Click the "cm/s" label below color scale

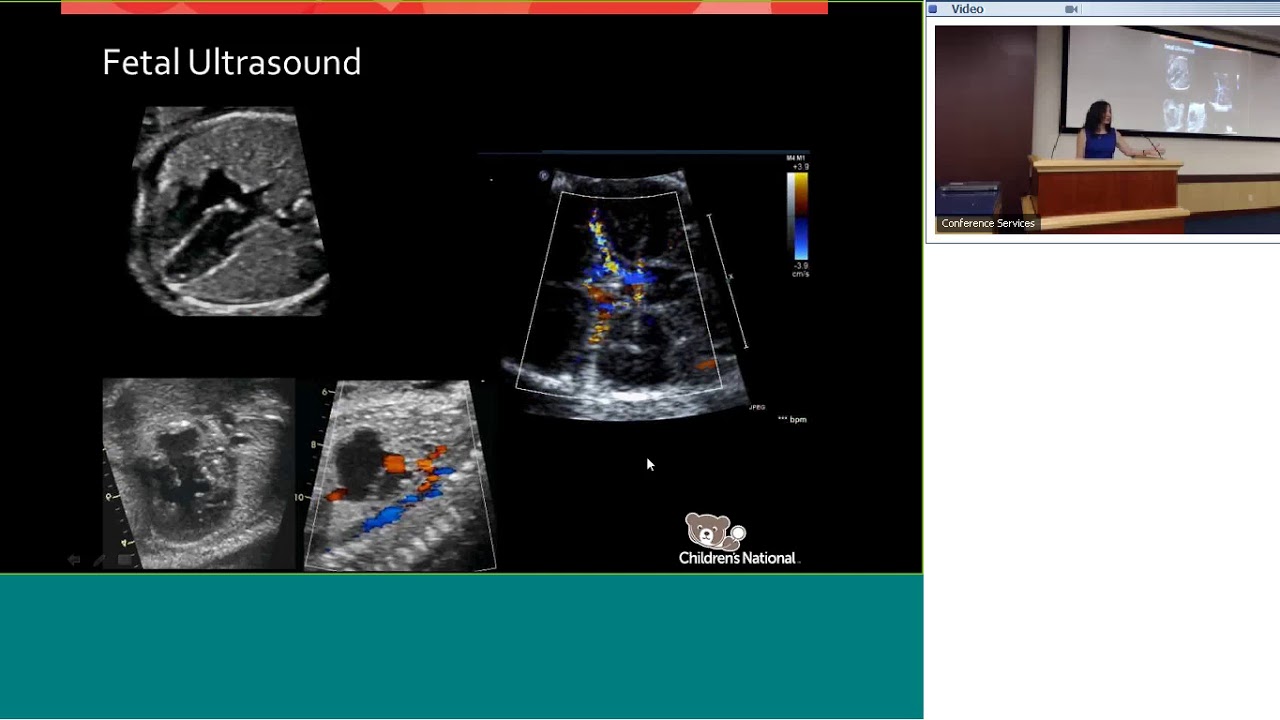click(x=800, y=274)
